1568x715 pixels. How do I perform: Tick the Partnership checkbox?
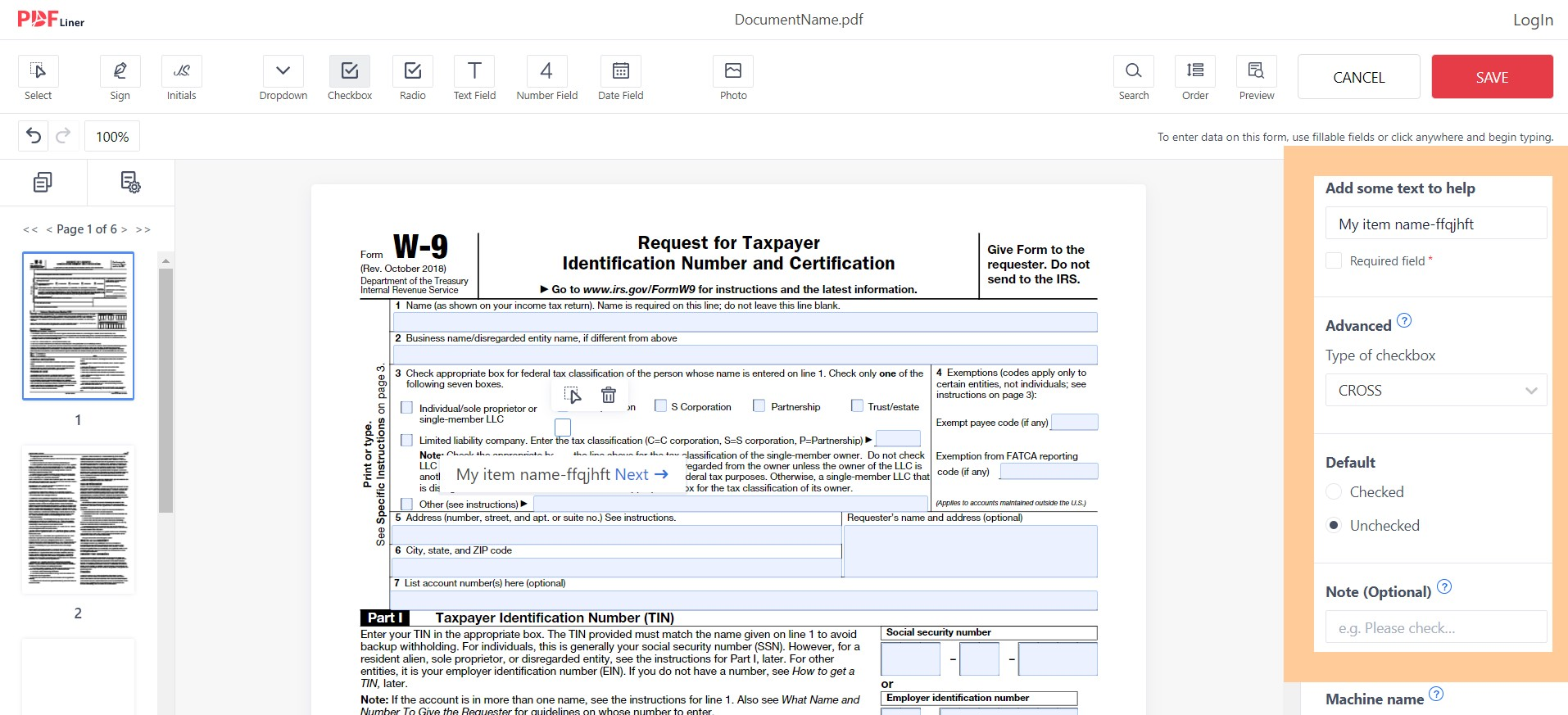click(759, 405)
